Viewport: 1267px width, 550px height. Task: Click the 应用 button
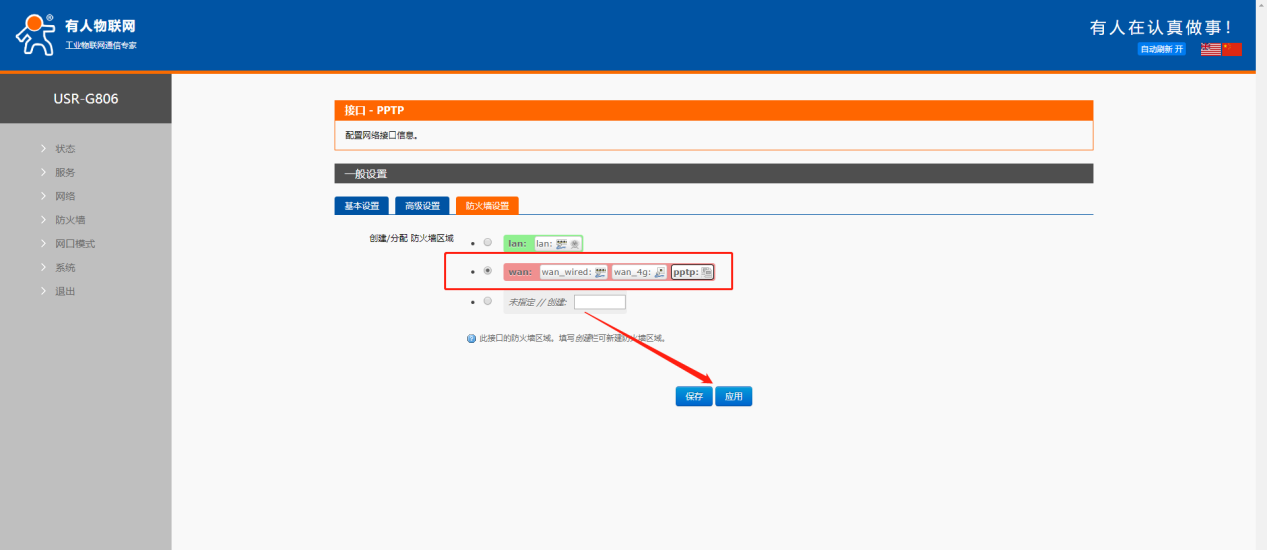click(x=734, y=397)
